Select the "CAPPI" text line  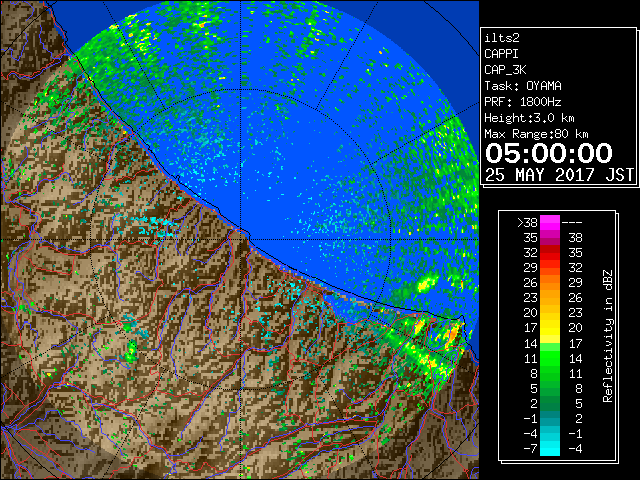point(501,54)
